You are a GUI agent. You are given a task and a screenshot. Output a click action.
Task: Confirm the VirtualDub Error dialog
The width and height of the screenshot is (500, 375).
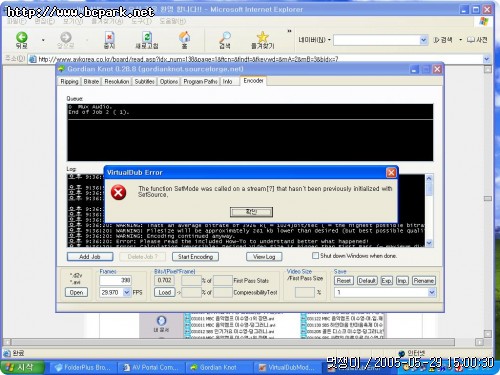click(x=251, y=212)
